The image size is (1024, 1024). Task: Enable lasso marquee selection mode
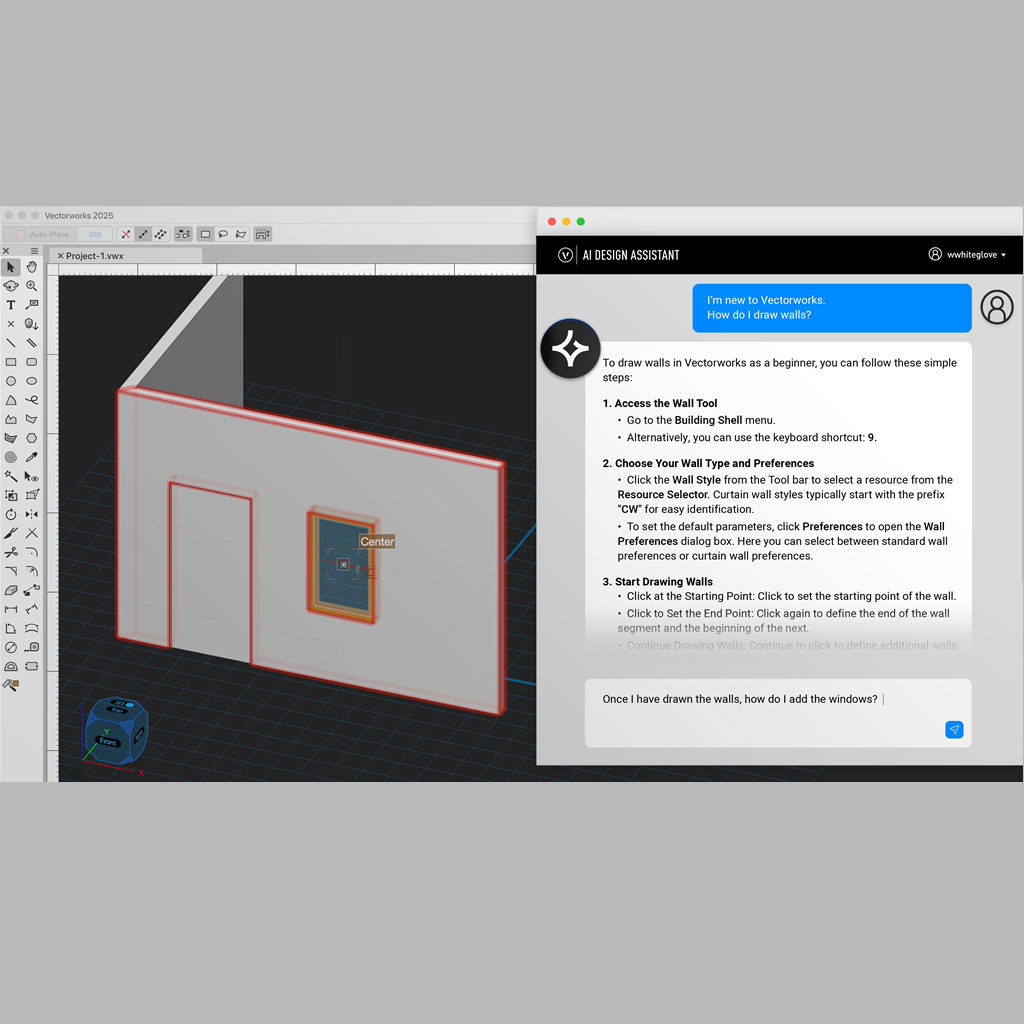[223, 234]
